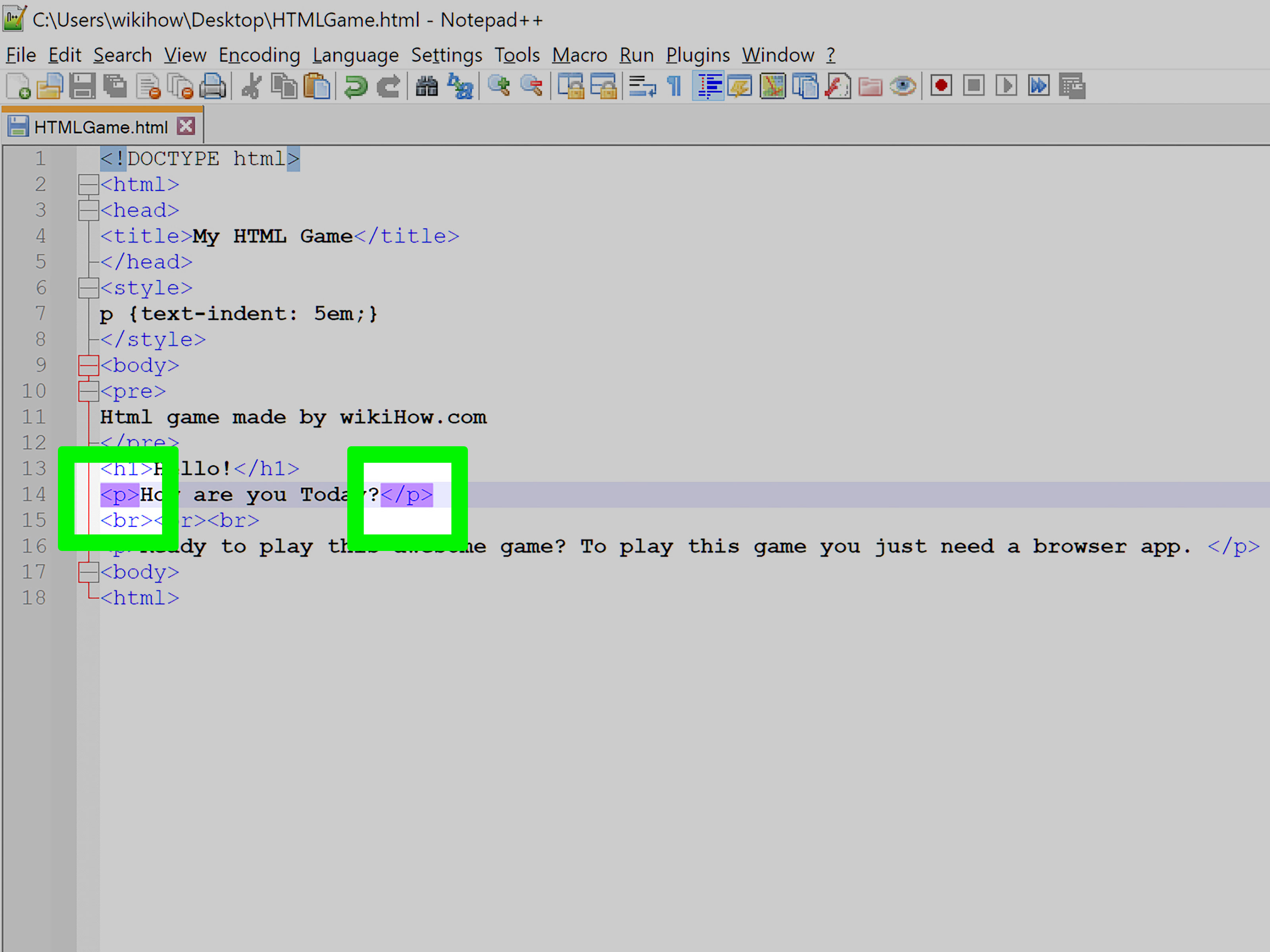Close the current document via toolbar icon

(x=148, y=86)
